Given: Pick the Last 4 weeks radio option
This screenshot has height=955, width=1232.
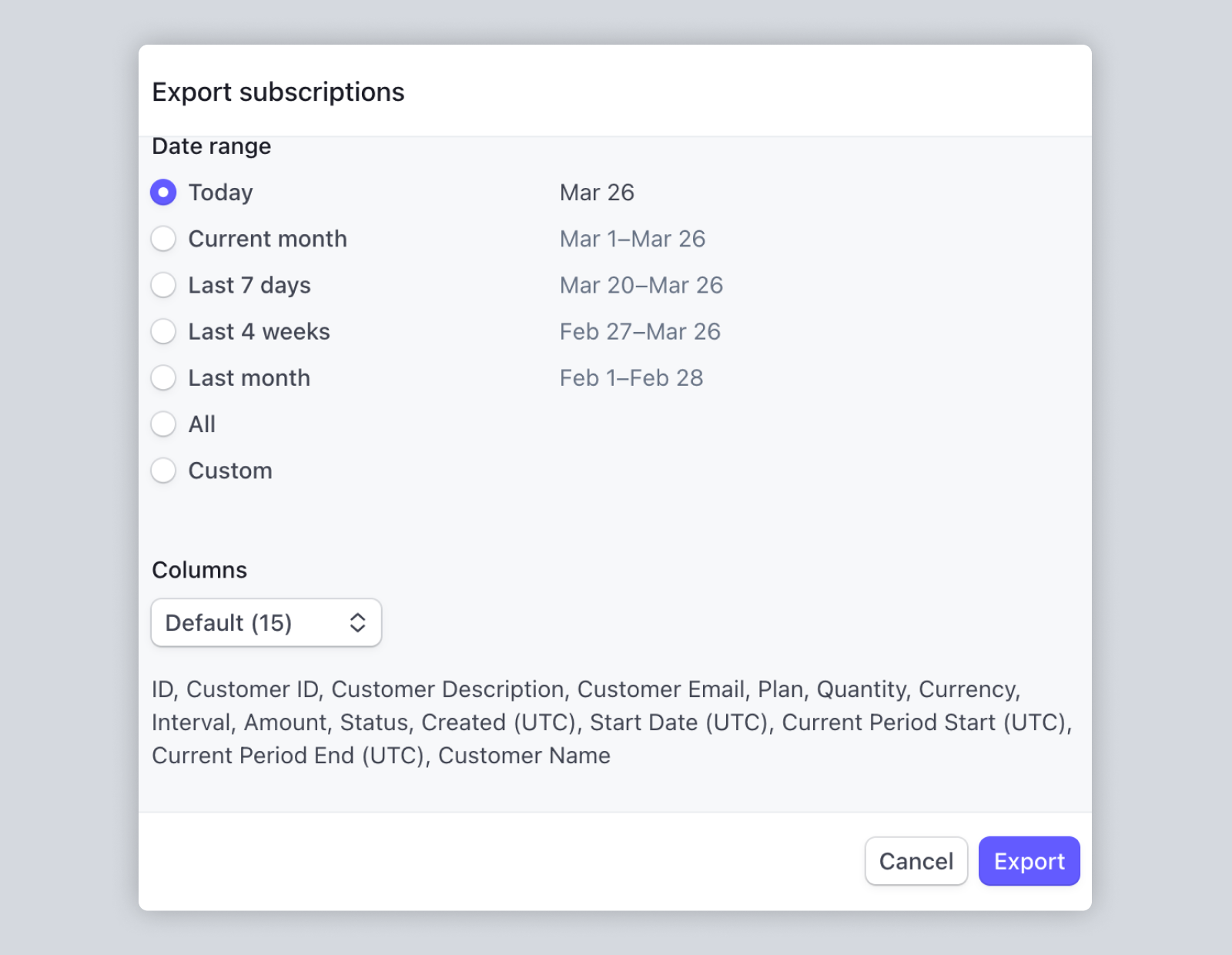Looking at the screenshot, I should (x=163, y=332).
